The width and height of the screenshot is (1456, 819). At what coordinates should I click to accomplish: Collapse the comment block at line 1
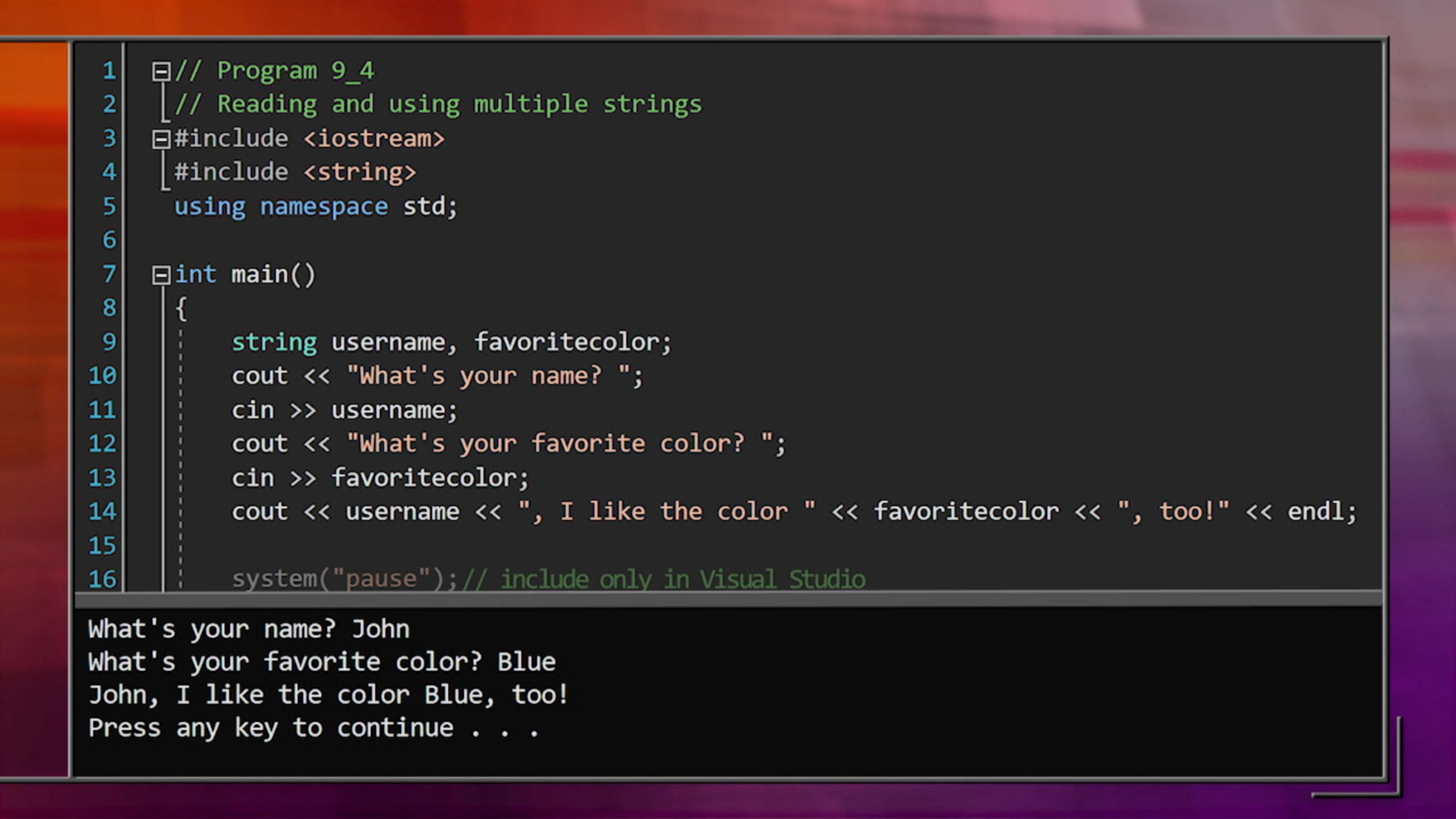(161, 72)
